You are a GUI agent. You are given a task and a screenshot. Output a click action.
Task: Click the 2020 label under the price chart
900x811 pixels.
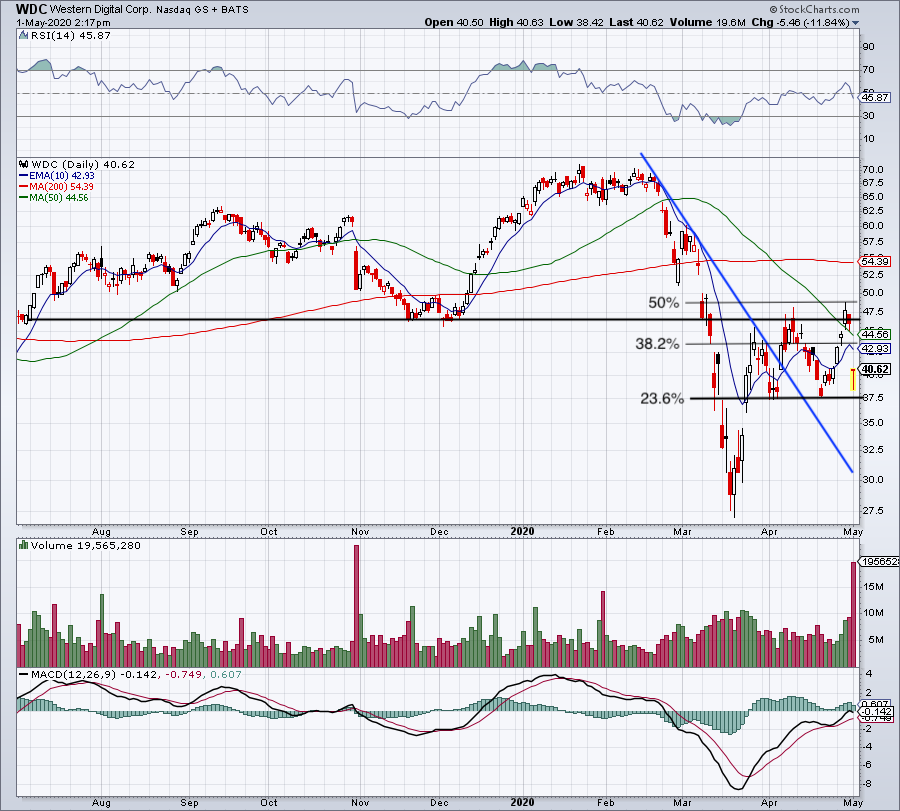click(522, 531)
